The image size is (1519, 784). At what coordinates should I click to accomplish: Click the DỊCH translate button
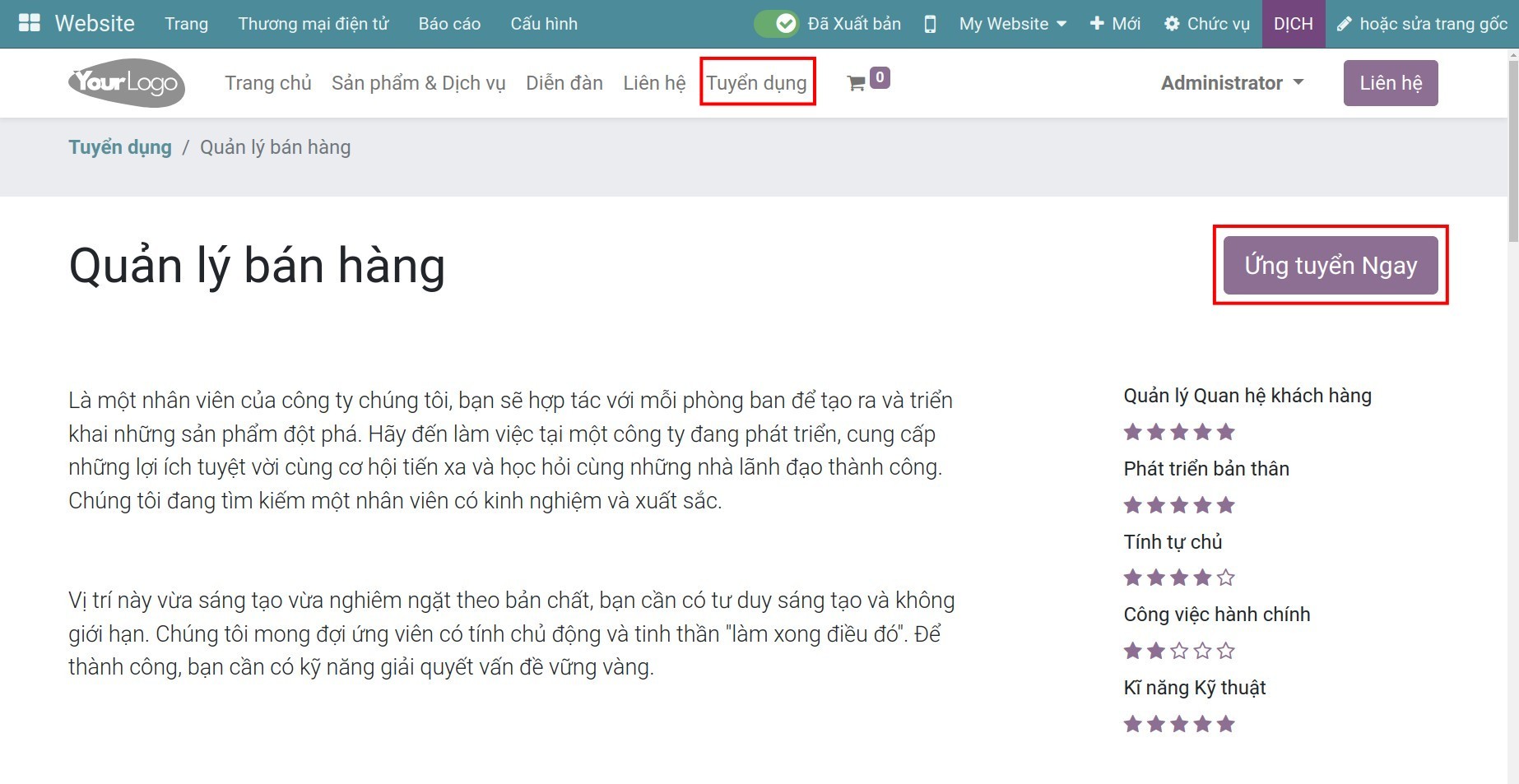(1293, 24)
